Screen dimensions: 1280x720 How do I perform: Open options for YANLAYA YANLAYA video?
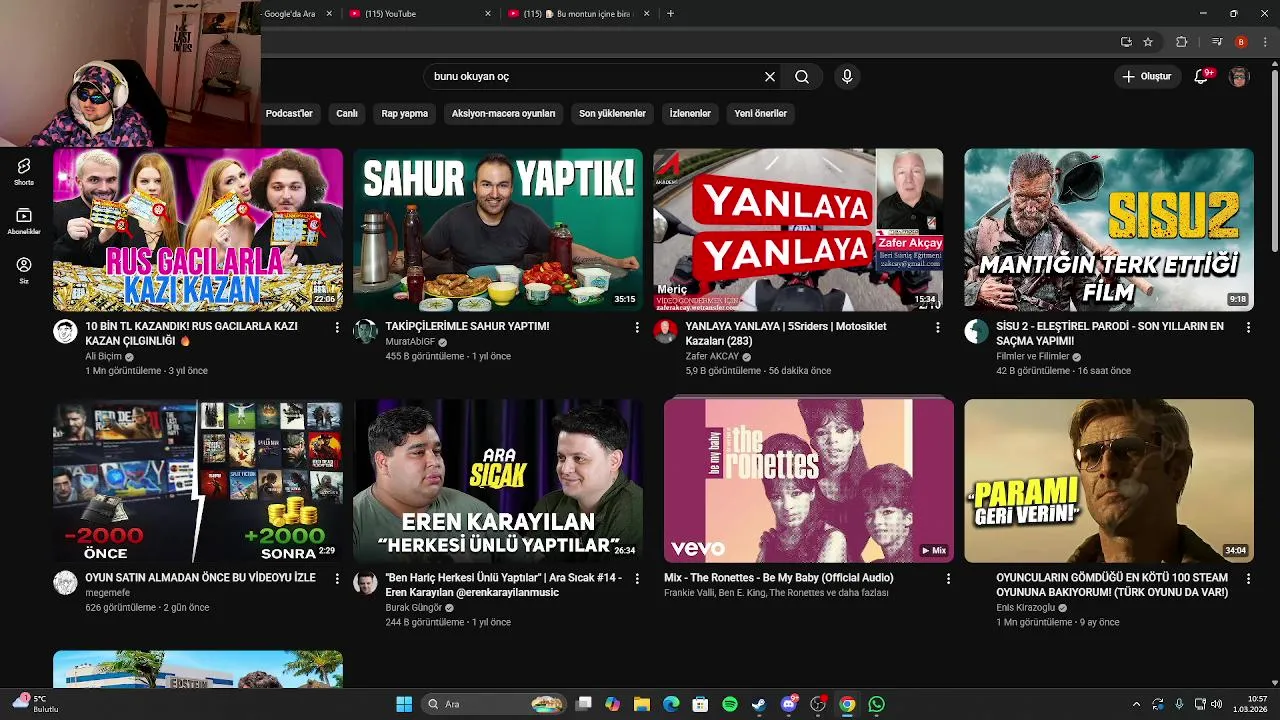tap(937, 327)
